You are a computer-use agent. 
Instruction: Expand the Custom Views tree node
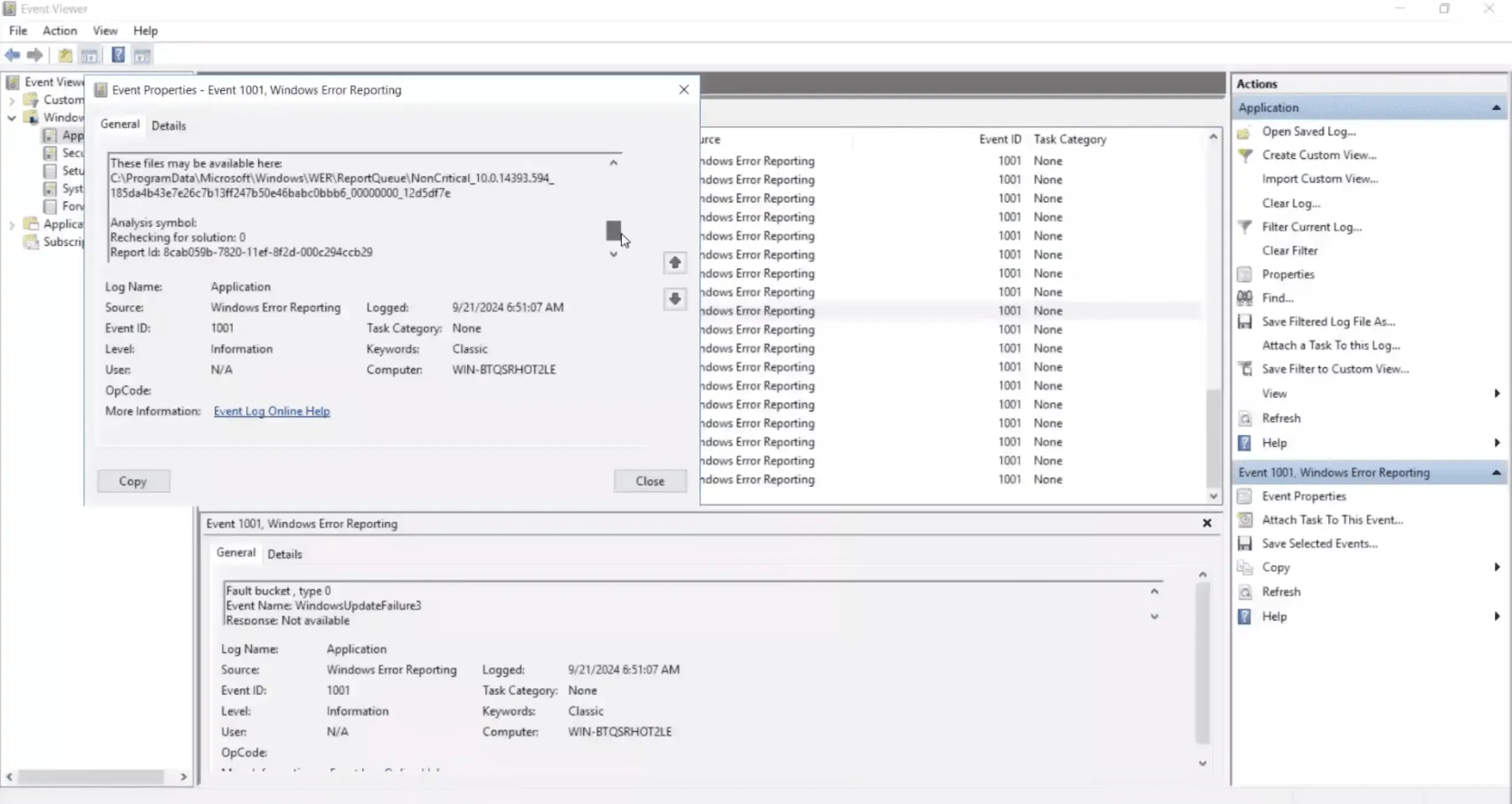coord(11,100)
